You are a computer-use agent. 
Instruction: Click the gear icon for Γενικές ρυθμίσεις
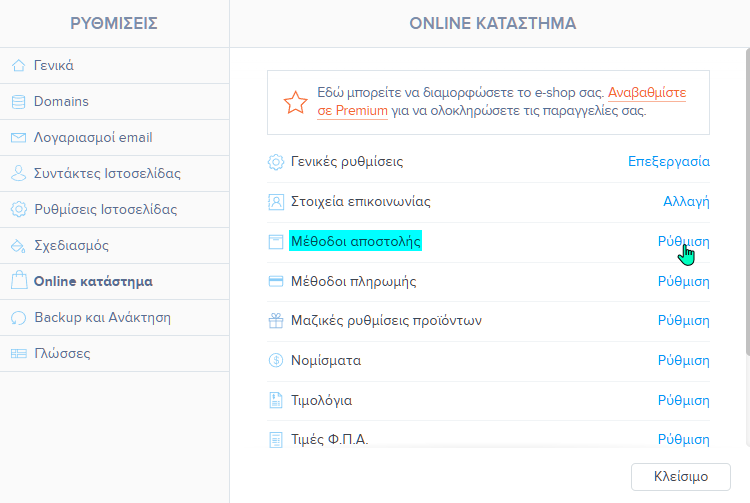pyautogui.click(x=276, y=162)
